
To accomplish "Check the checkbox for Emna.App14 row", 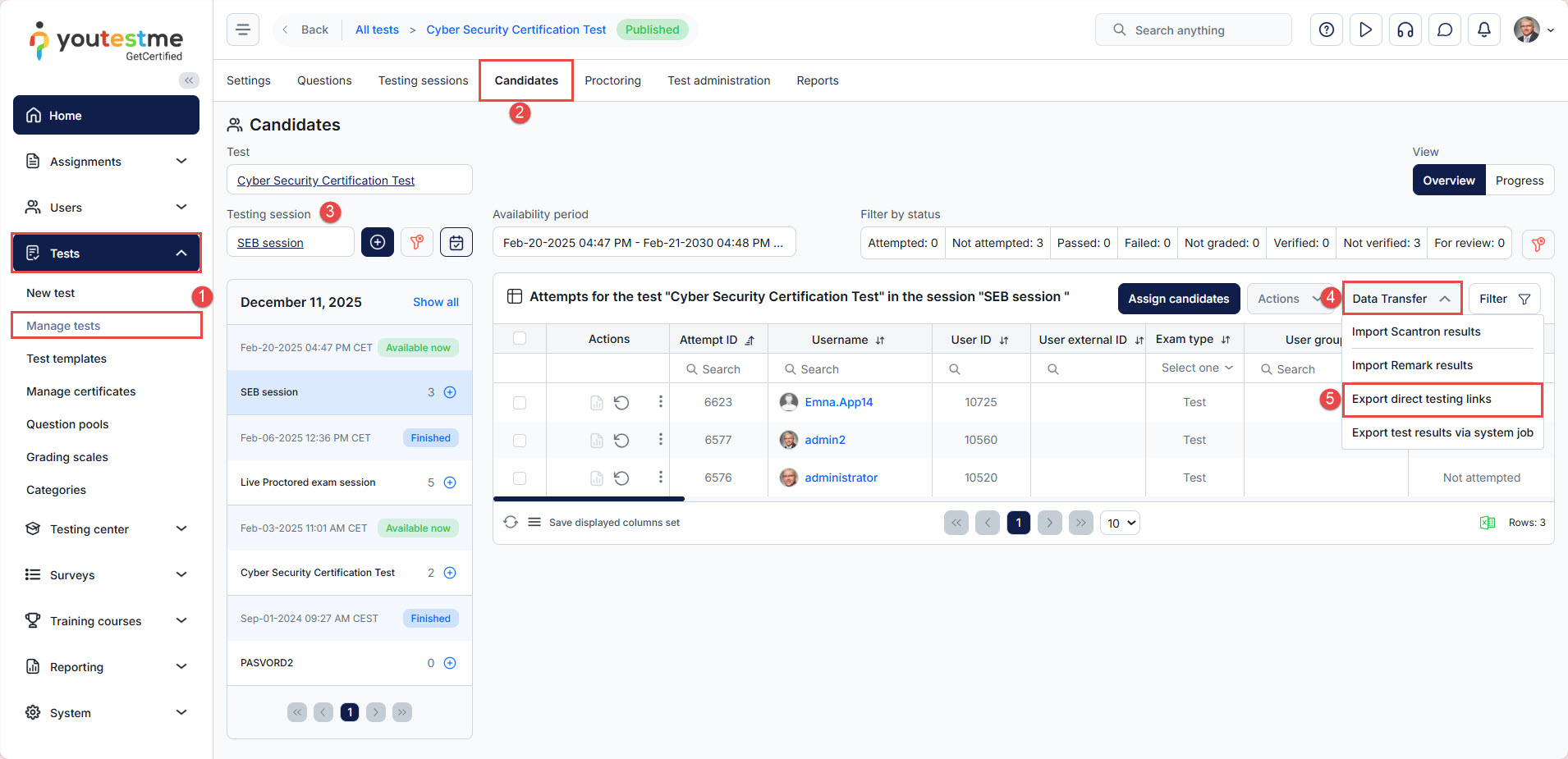I will pos(520,403).
